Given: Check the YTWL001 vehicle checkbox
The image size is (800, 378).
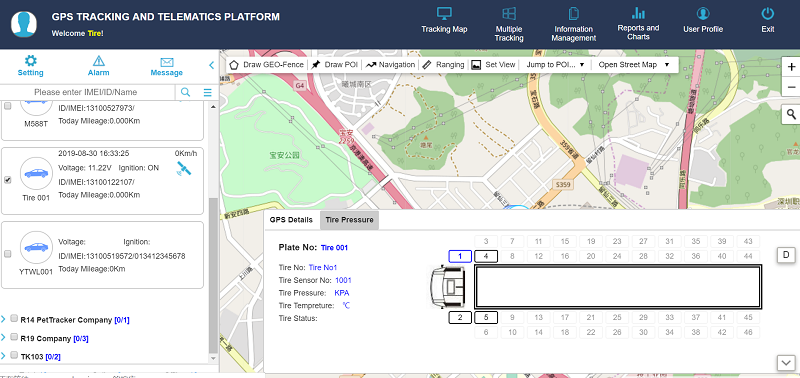Looking at the screenshot, I should coord(8,254).
